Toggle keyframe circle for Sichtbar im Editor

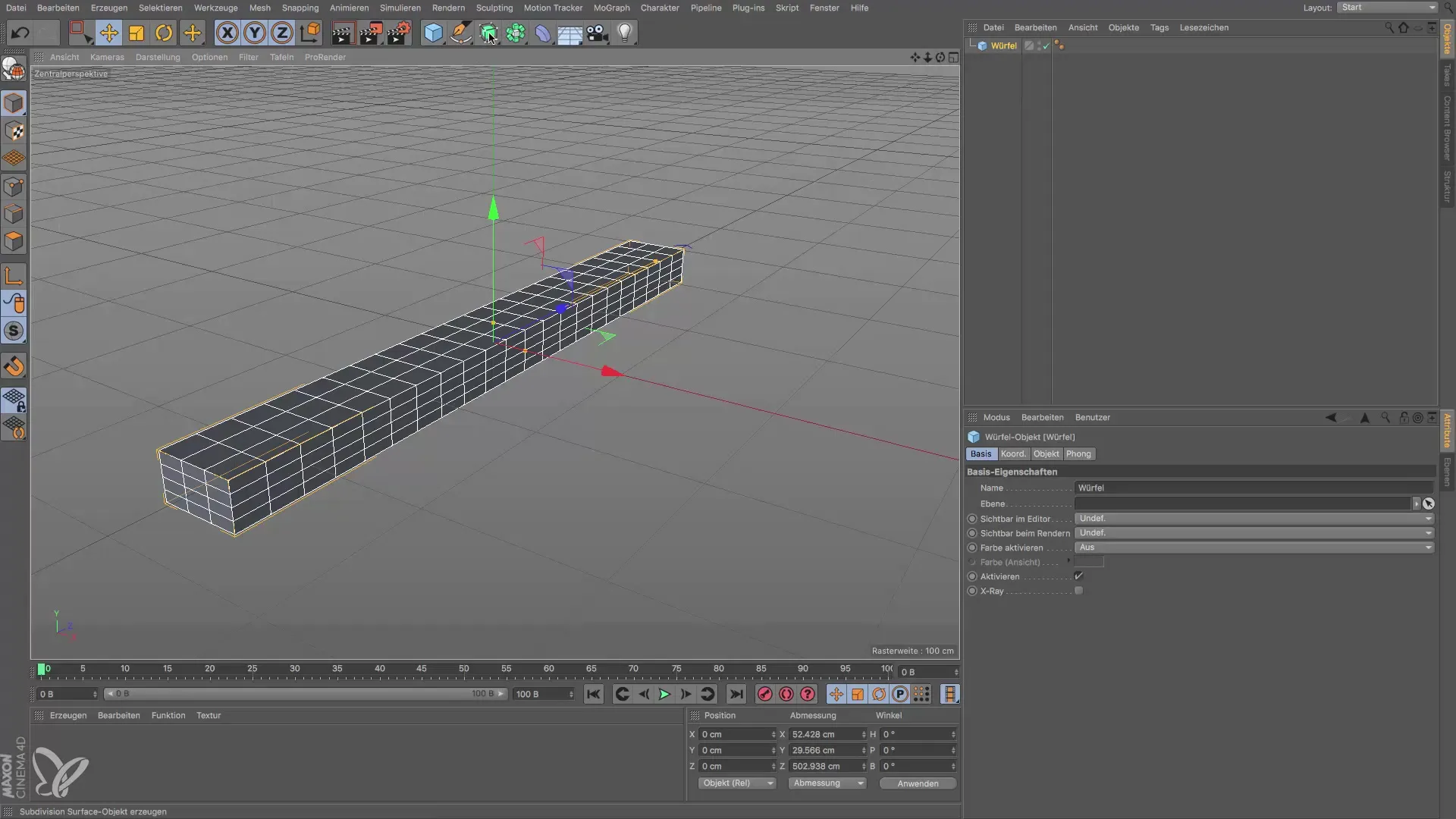[972, 519]
